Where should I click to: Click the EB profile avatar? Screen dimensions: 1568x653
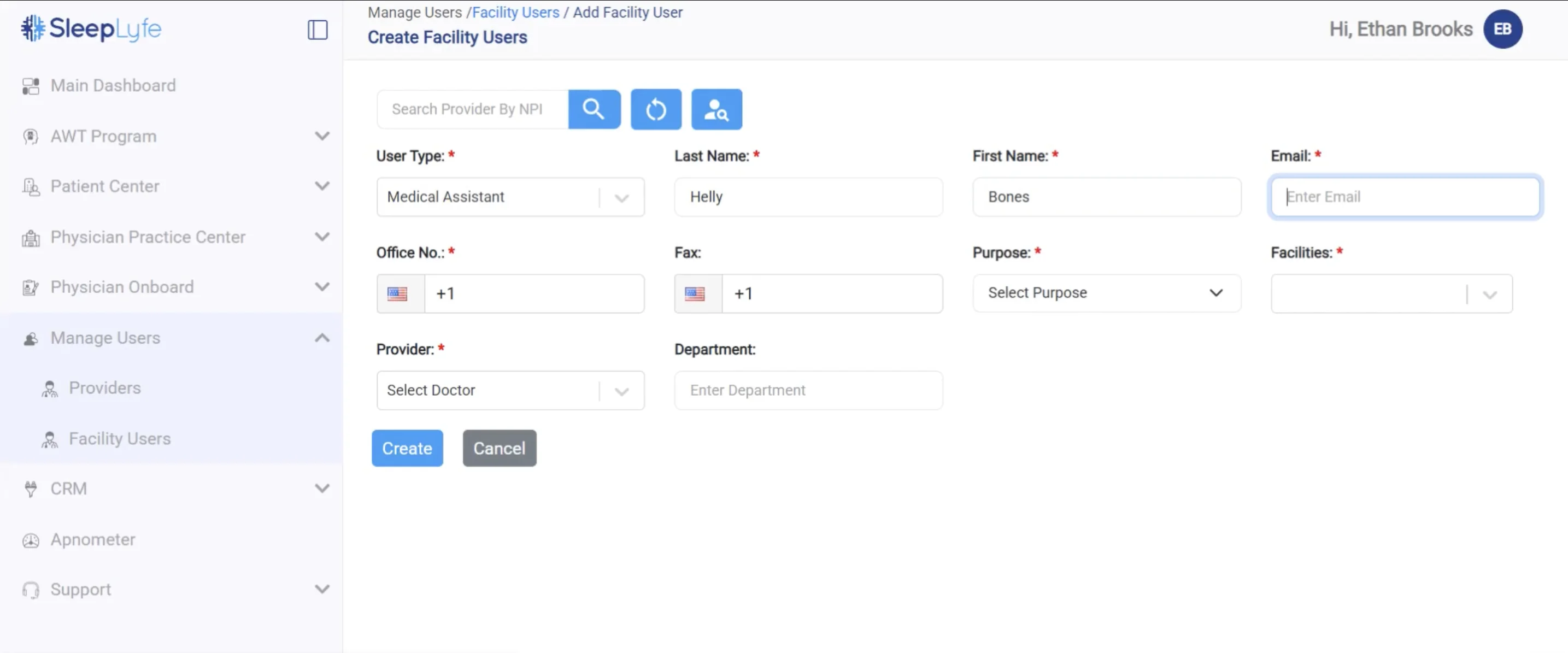click(x=1502, y=29)
